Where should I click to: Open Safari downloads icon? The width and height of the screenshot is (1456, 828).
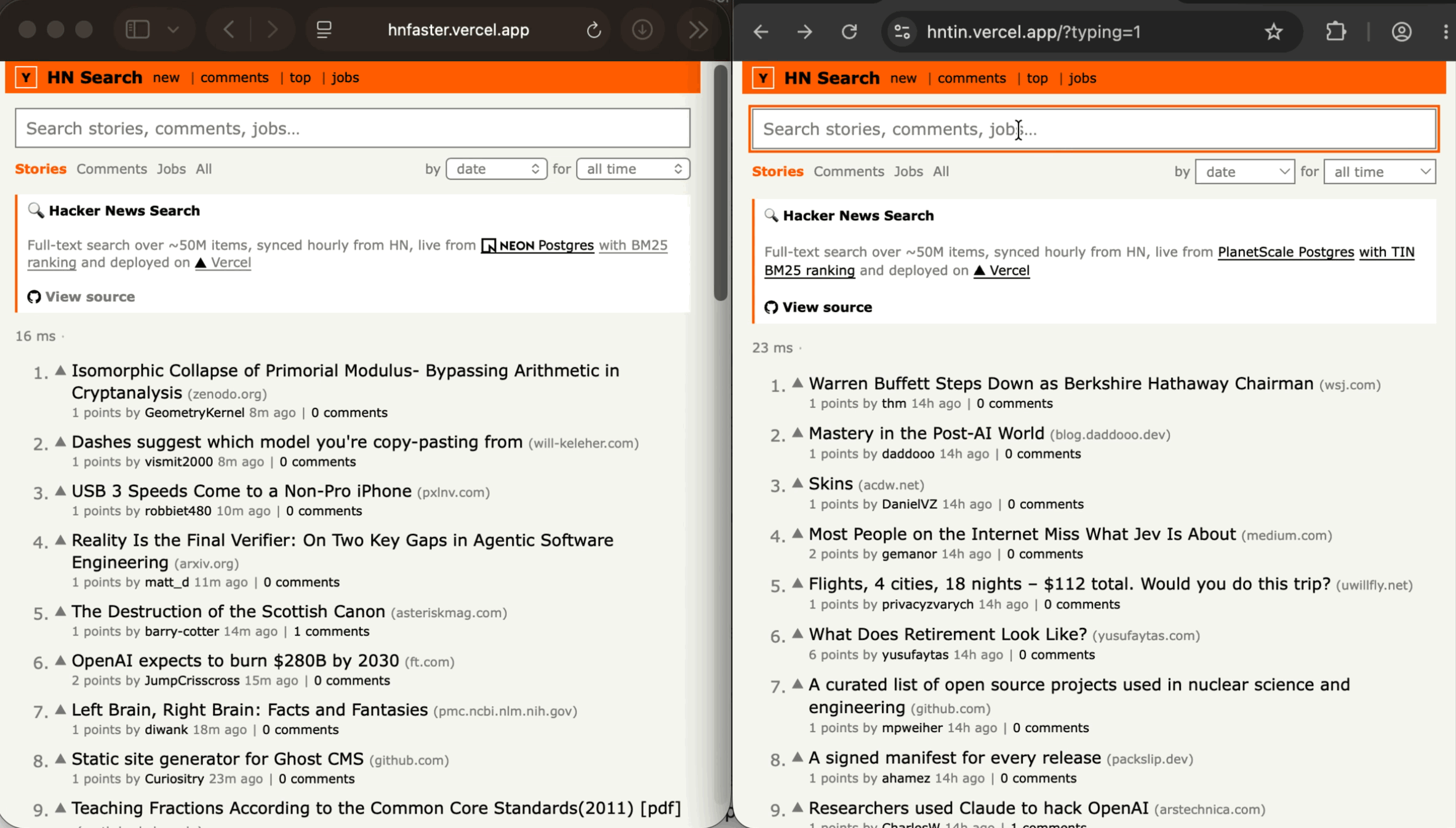pos(642,30)
